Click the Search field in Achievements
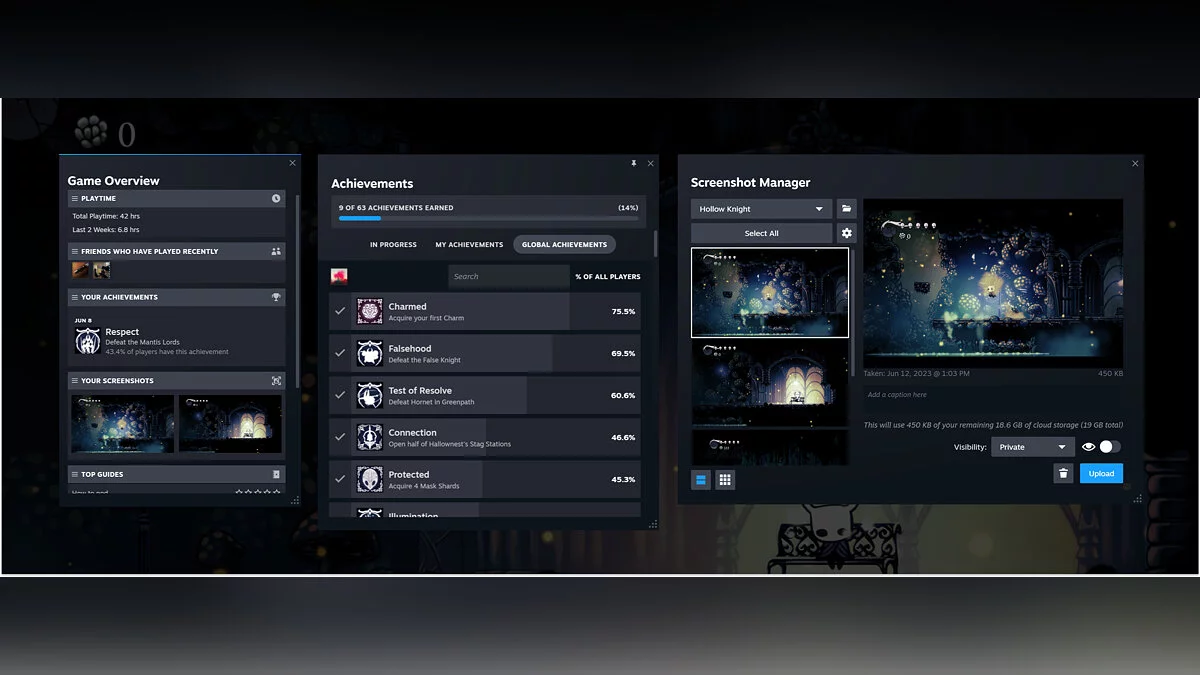The height and width of the screenshot is (675, 1200). tap(508, 276)
